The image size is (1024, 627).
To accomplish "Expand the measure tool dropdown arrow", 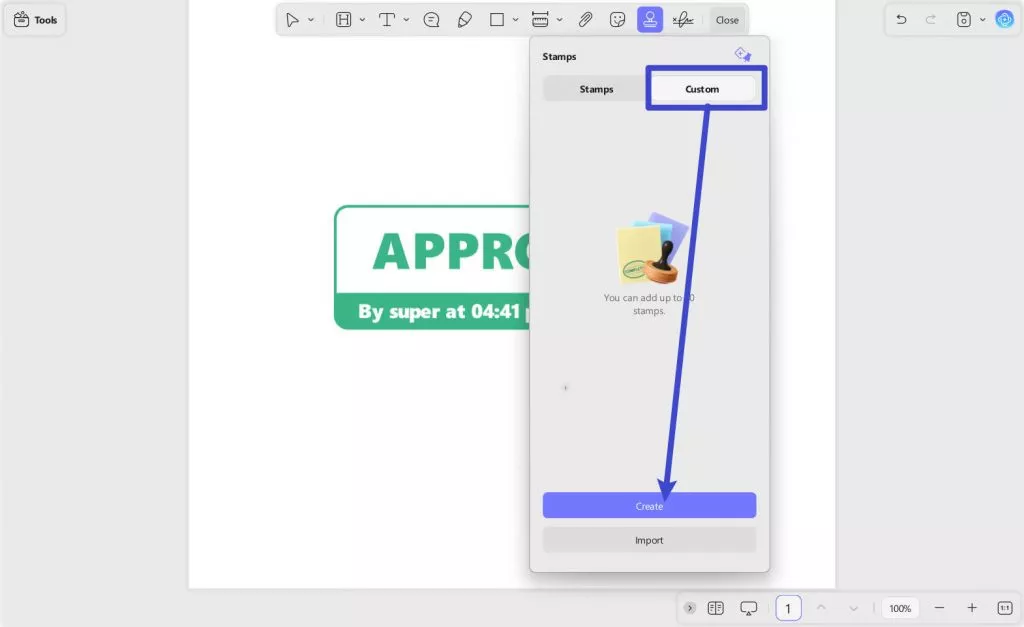I will pos(560,20).
